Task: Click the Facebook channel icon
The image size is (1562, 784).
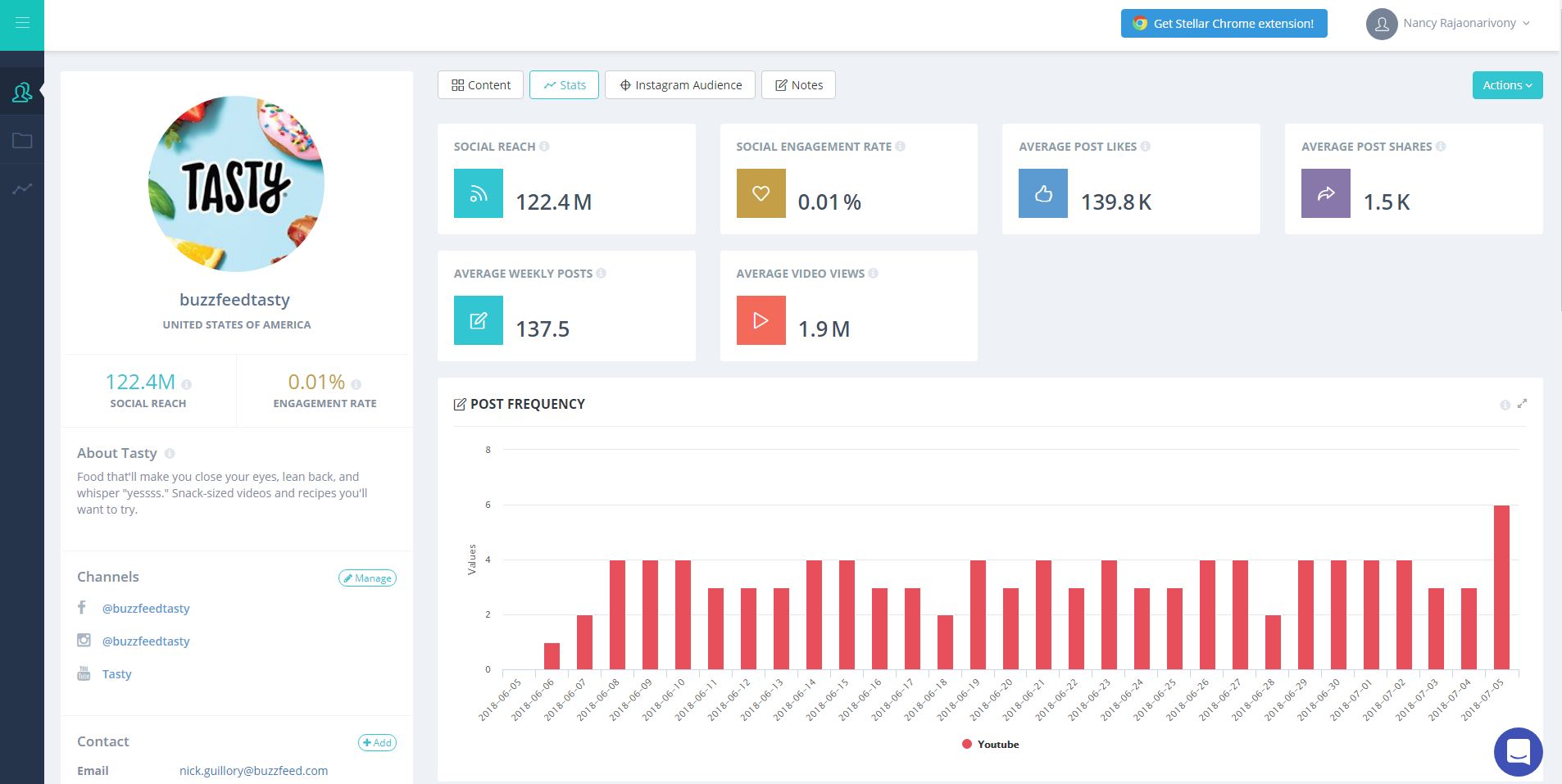Action: (82, 608)
